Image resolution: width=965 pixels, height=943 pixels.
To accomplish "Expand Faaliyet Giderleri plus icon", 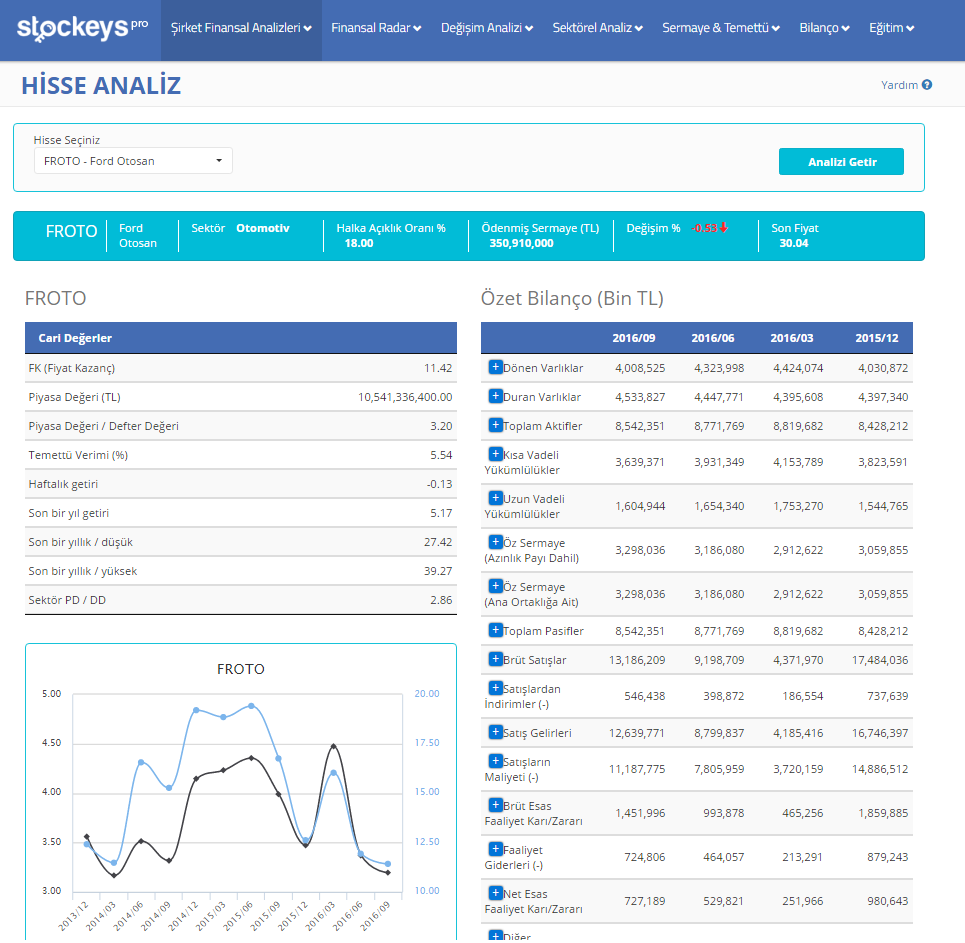I will tap(495, 849).
